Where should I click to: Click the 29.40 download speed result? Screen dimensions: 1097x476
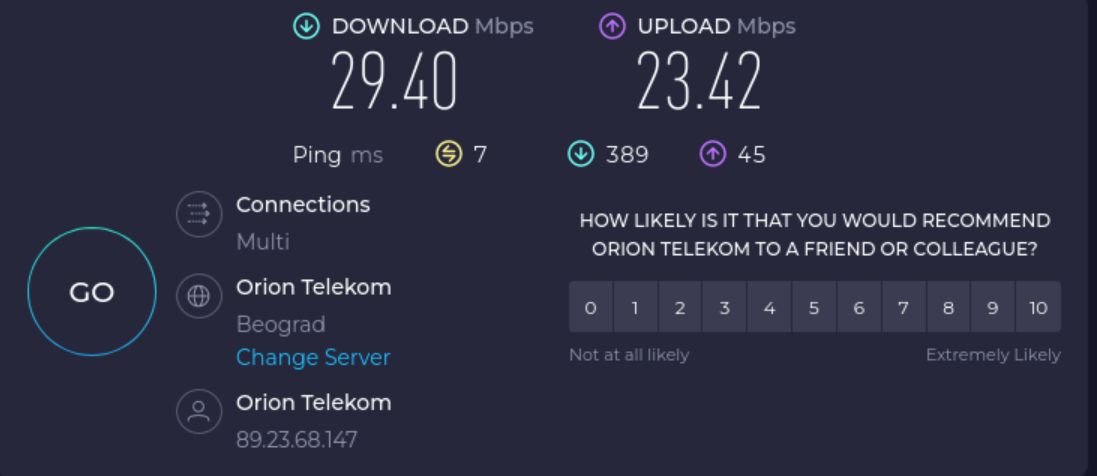pyautogui.click(x=394, y=82)
